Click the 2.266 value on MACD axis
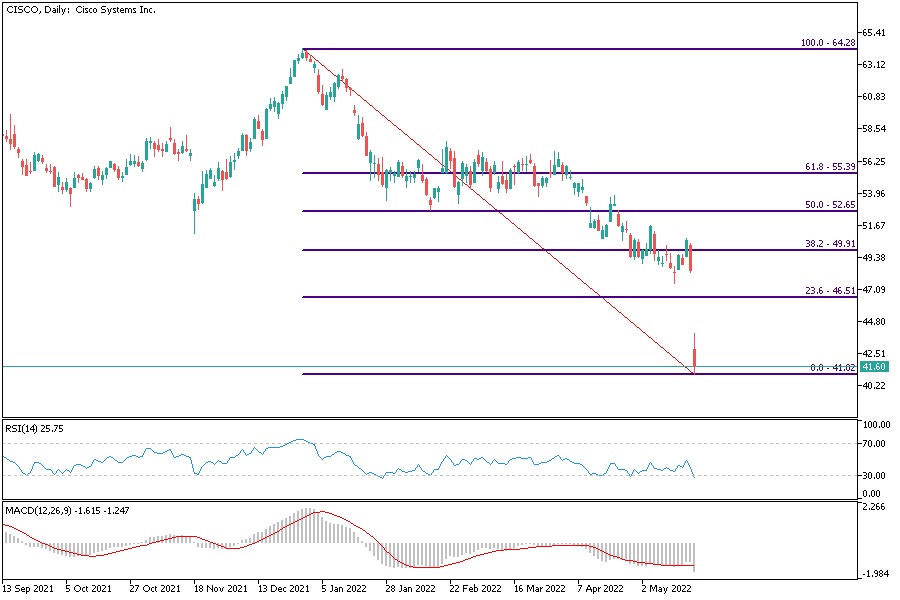 coord(876,507)
